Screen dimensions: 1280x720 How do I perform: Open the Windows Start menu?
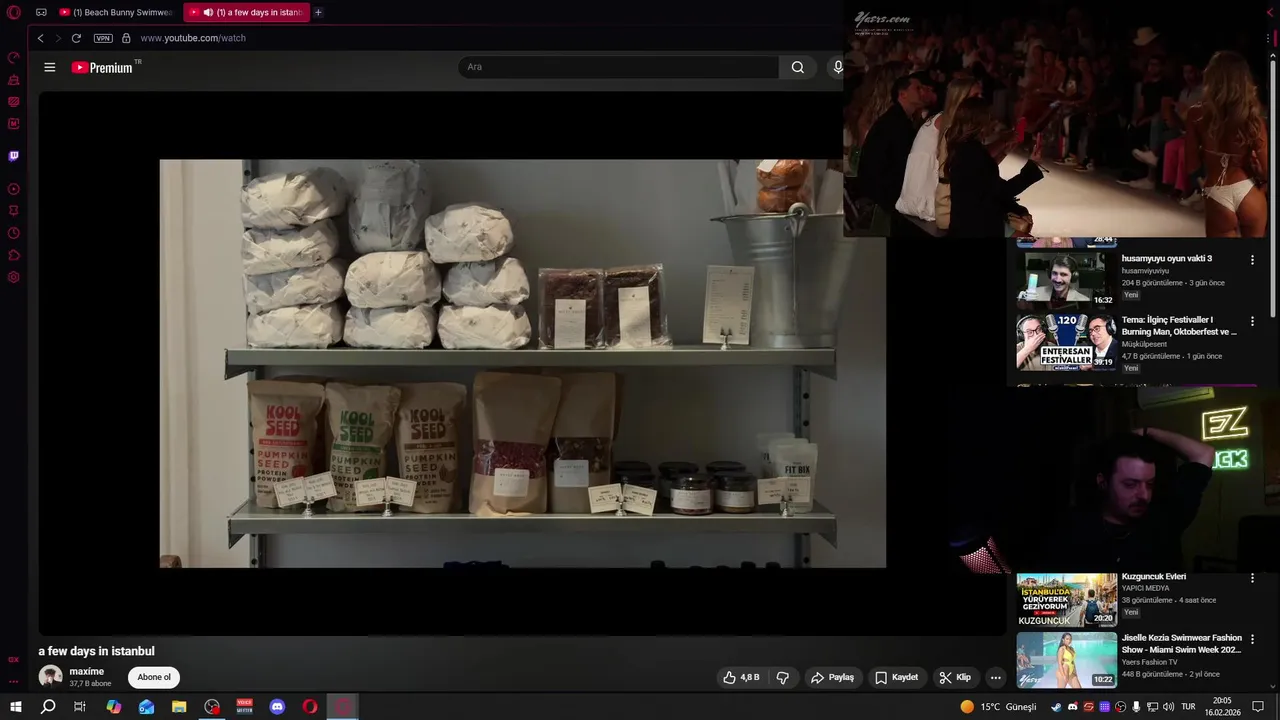click(x=15, y=707)
